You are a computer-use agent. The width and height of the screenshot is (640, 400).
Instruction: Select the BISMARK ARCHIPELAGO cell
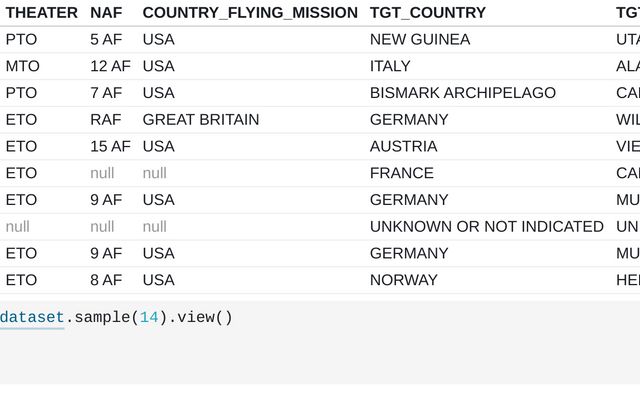coord(462,93)
